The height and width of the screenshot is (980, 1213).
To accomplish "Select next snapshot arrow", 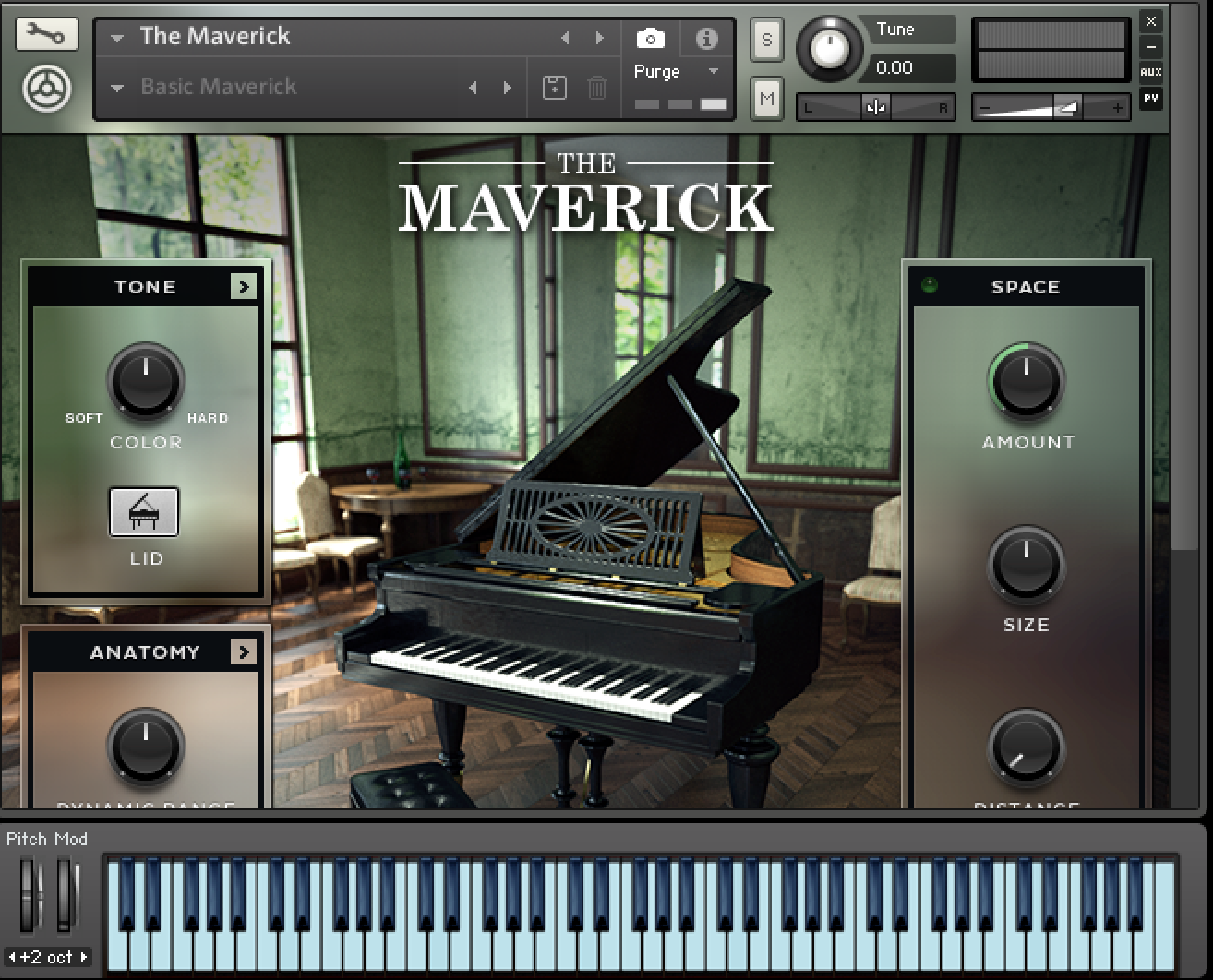I will click(507, 88).
